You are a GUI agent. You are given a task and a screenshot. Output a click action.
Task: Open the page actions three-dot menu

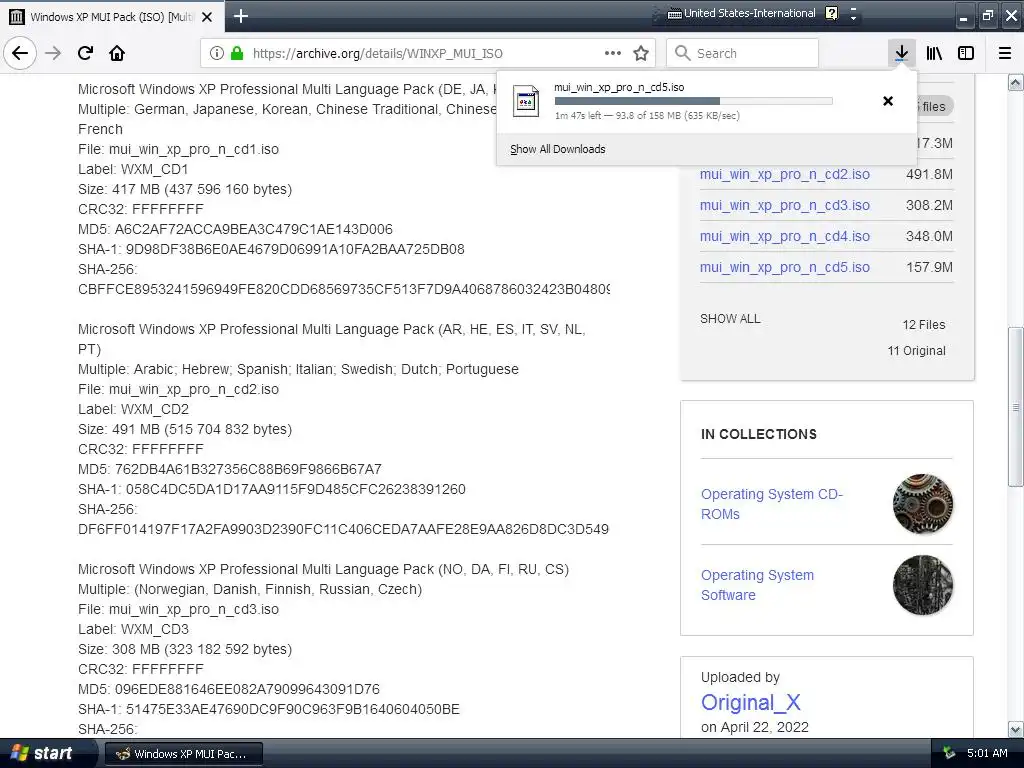point(613,53)
